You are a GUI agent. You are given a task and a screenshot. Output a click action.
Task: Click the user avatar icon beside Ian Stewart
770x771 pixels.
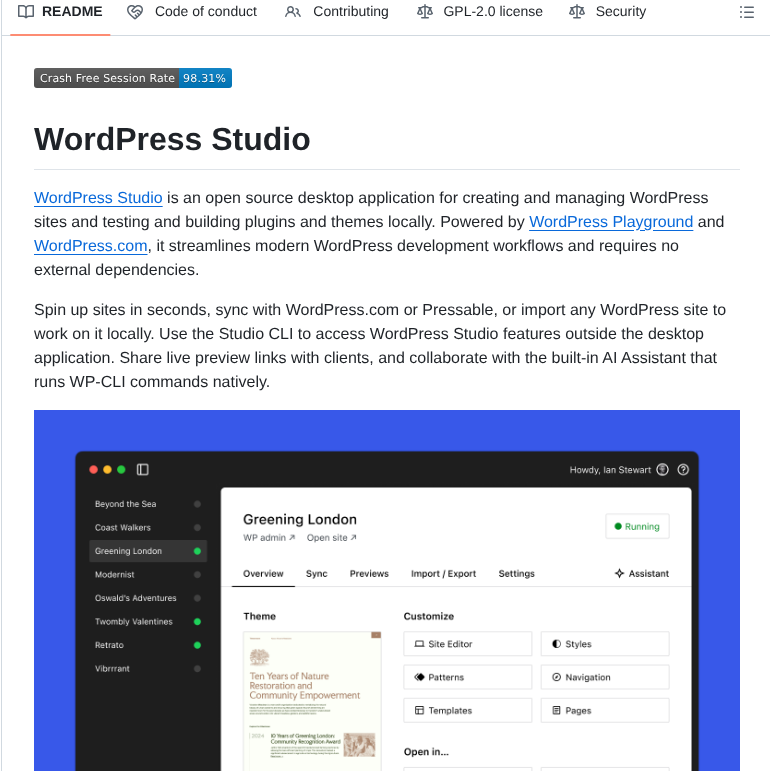662,470
